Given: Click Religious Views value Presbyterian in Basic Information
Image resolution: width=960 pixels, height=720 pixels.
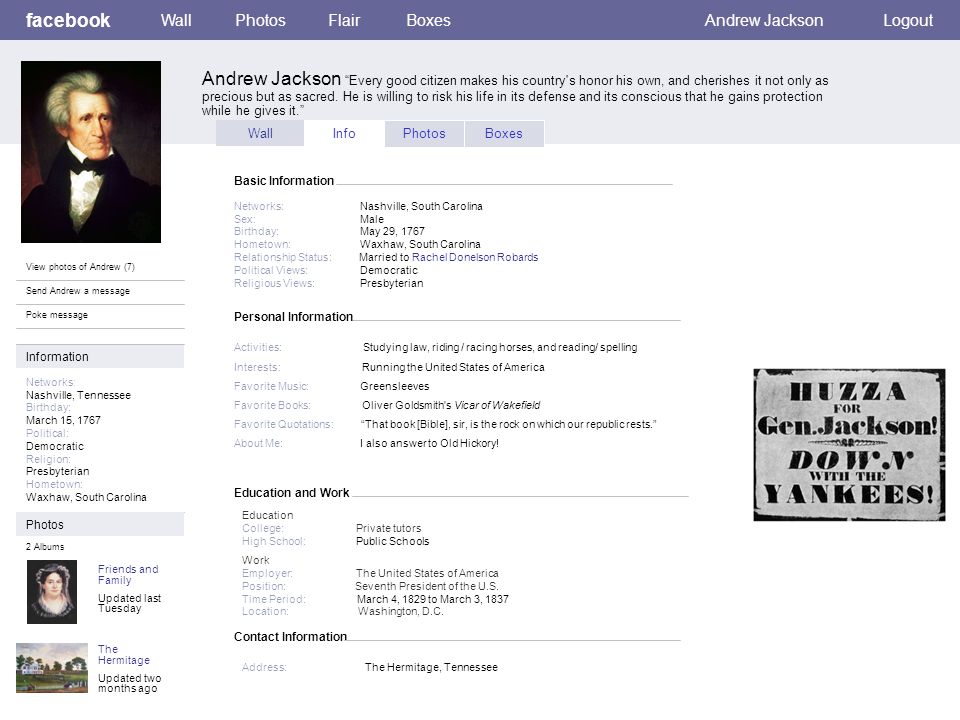Looking at the screenshot, I should 391,283.
